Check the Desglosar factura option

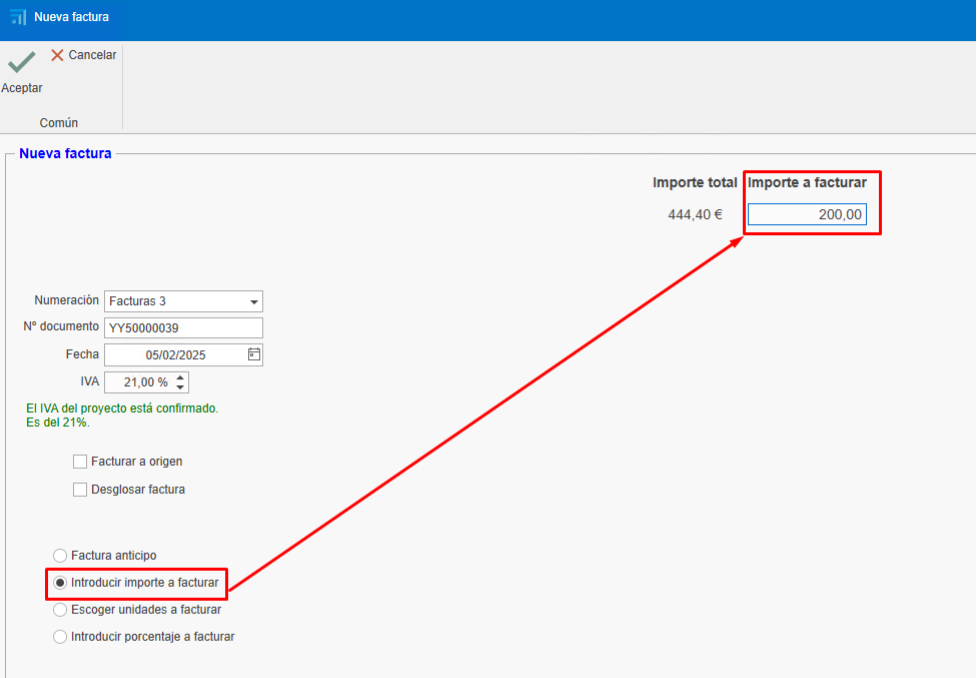click(x=80, y=490)
